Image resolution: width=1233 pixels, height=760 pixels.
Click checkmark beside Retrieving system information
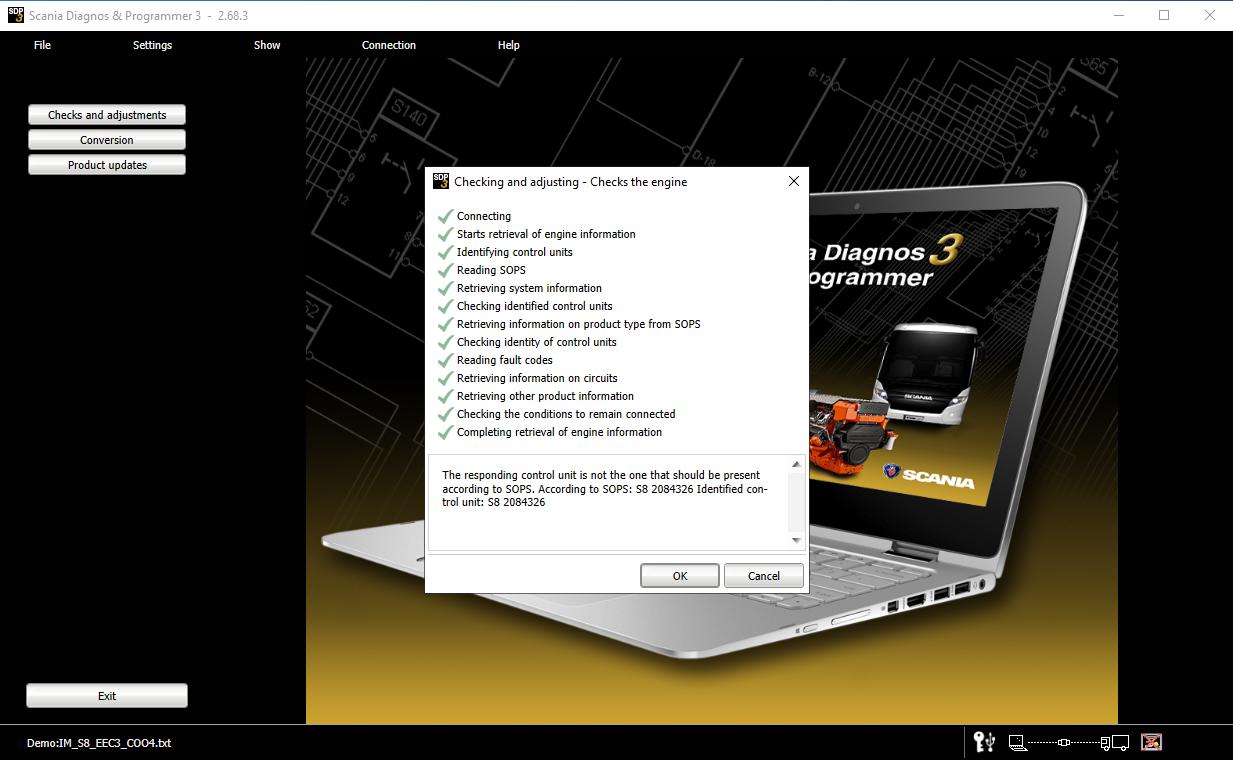point(446,288)
